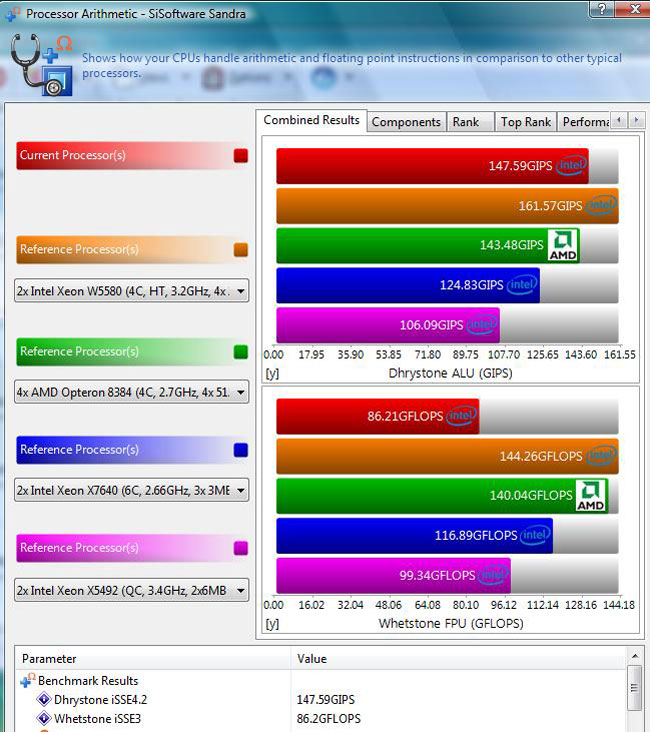
Task: Click the magenta Reference Processor(s) header
Action: pyautogui.click(x=133, y=548)
